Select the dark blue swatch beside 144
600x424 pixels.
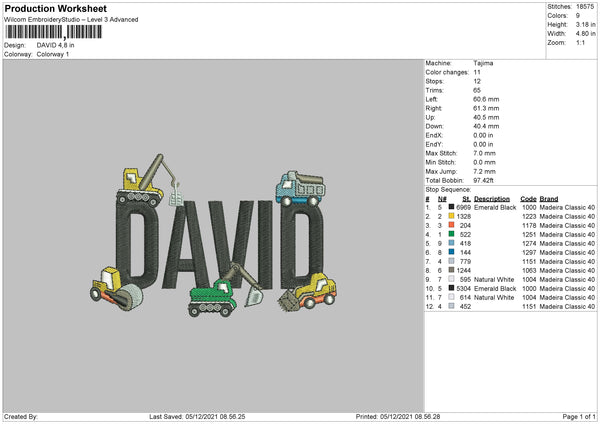point(452,252)
